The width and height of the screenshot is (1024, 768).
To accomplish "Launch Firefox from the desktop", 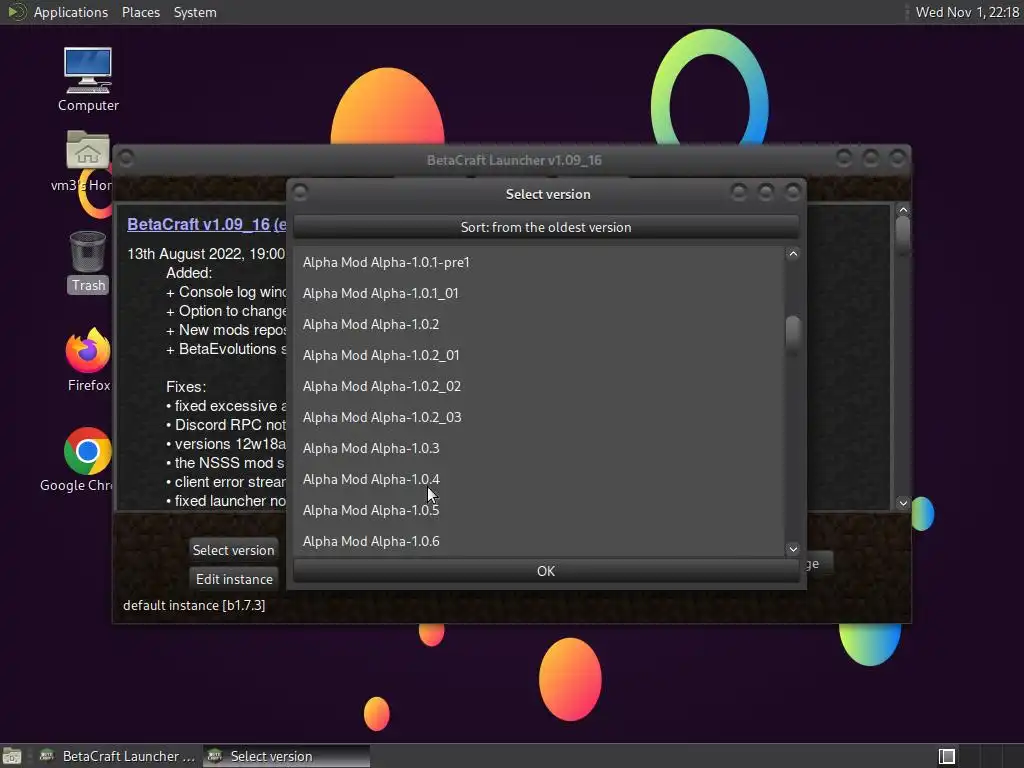I will [x=88, y=360].
